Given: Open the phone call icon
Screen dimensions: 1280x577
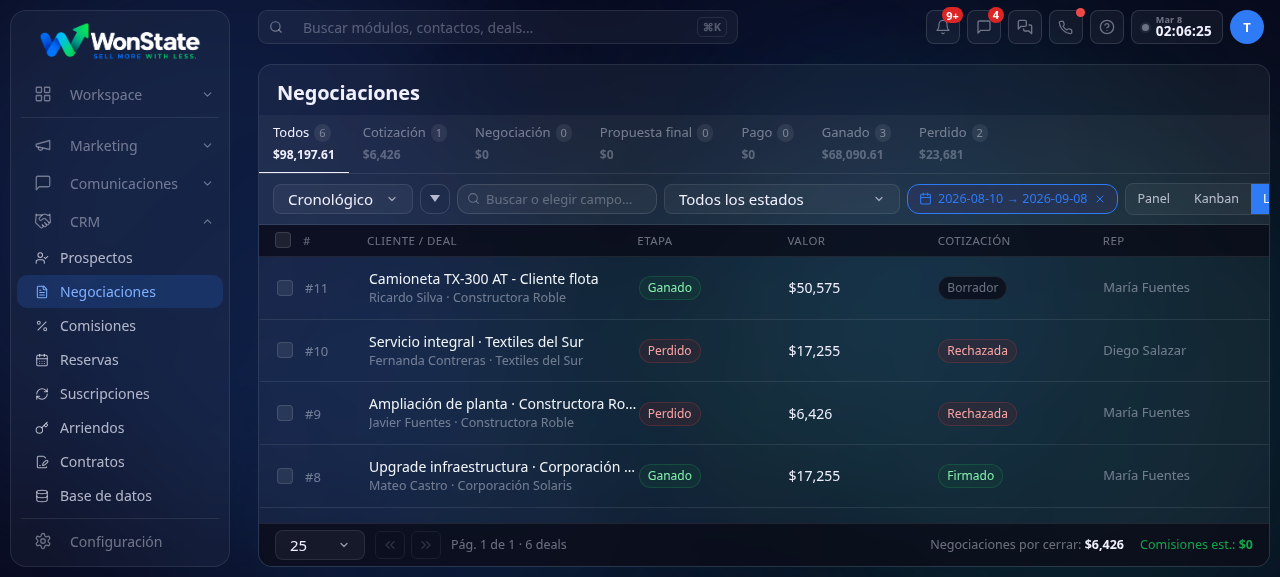Looking at the screenshot, I should click(x=1066, y=27).
